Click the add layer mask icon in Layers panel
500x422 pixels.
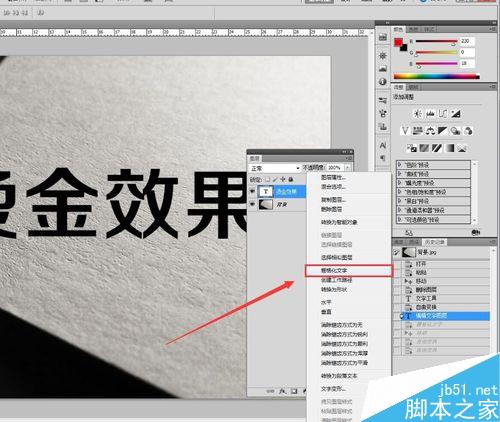294,391
